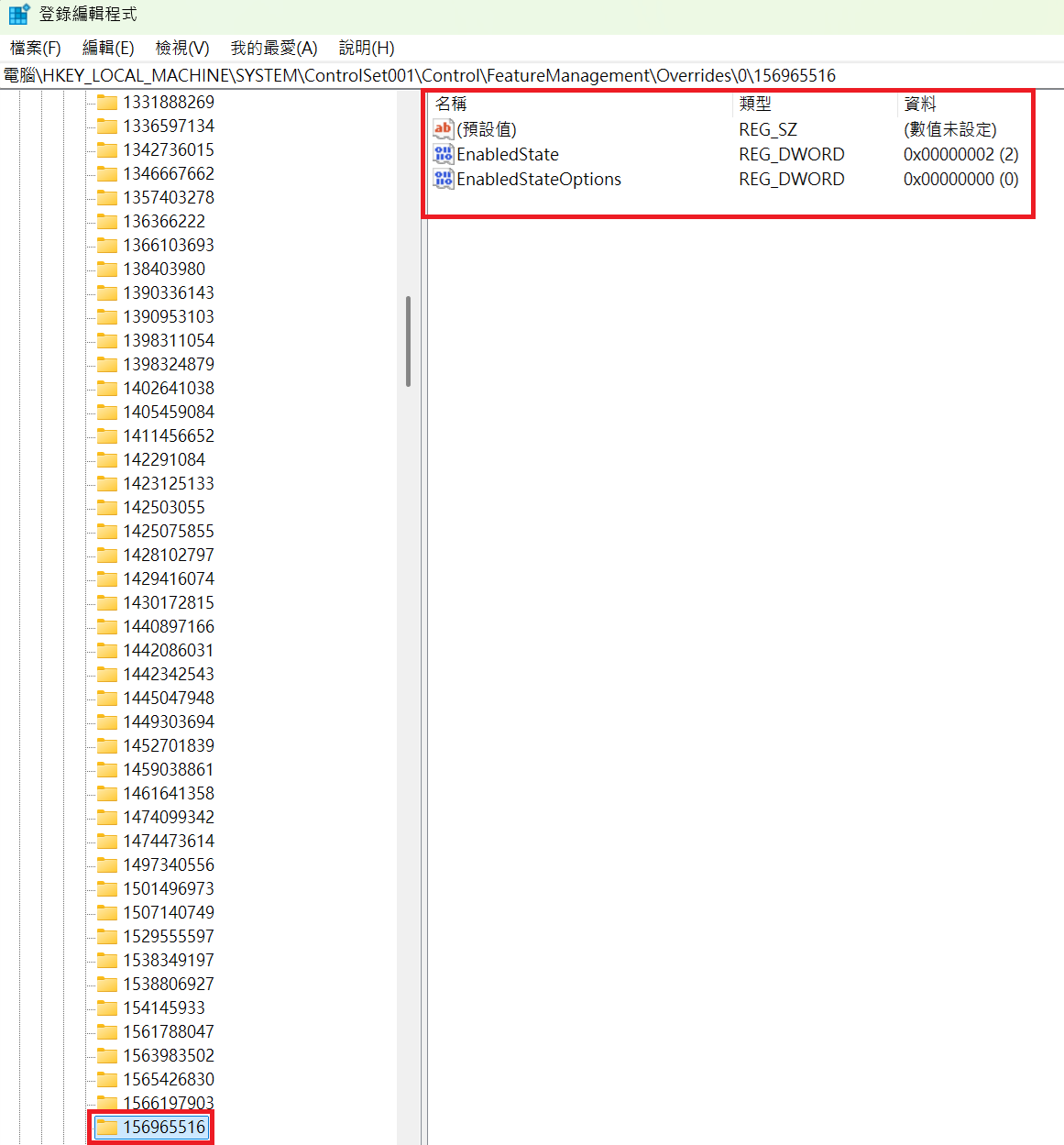Select the EnabledState value name
The height and width of the screenshot is (1145, 1064).
point(508,154)
